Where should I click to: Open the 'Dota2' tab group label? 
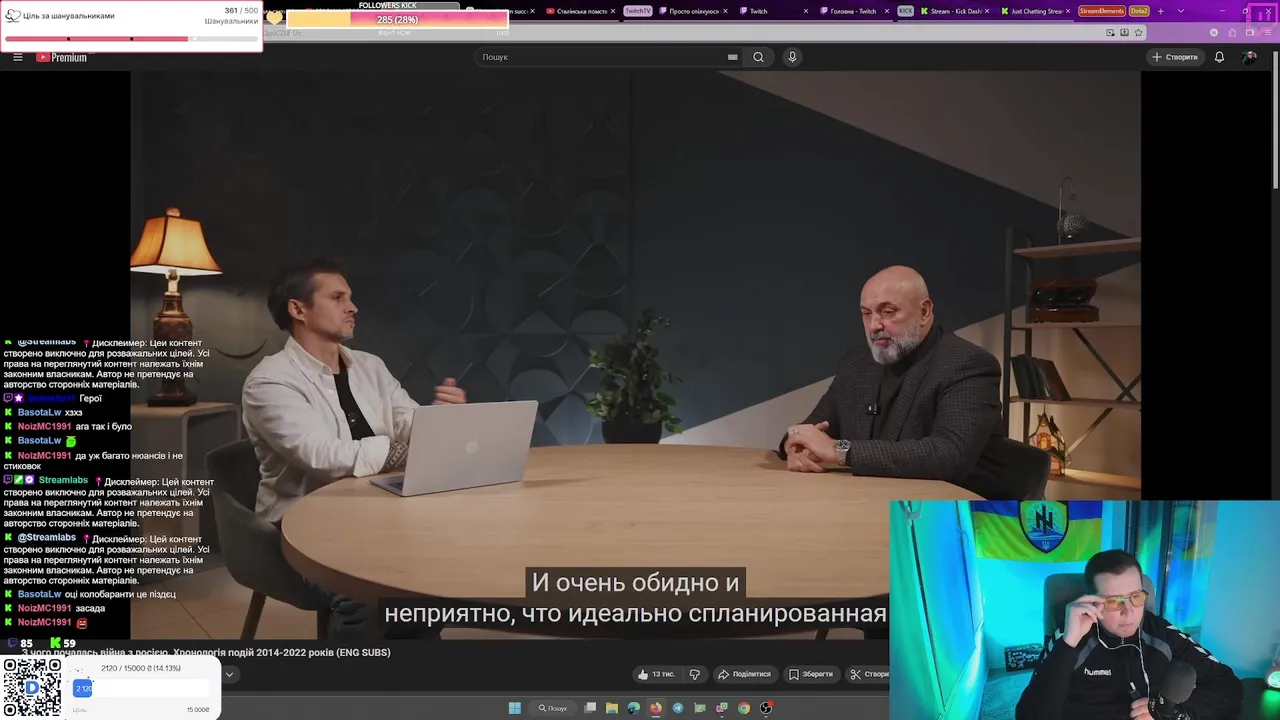tap(1139, 11)
